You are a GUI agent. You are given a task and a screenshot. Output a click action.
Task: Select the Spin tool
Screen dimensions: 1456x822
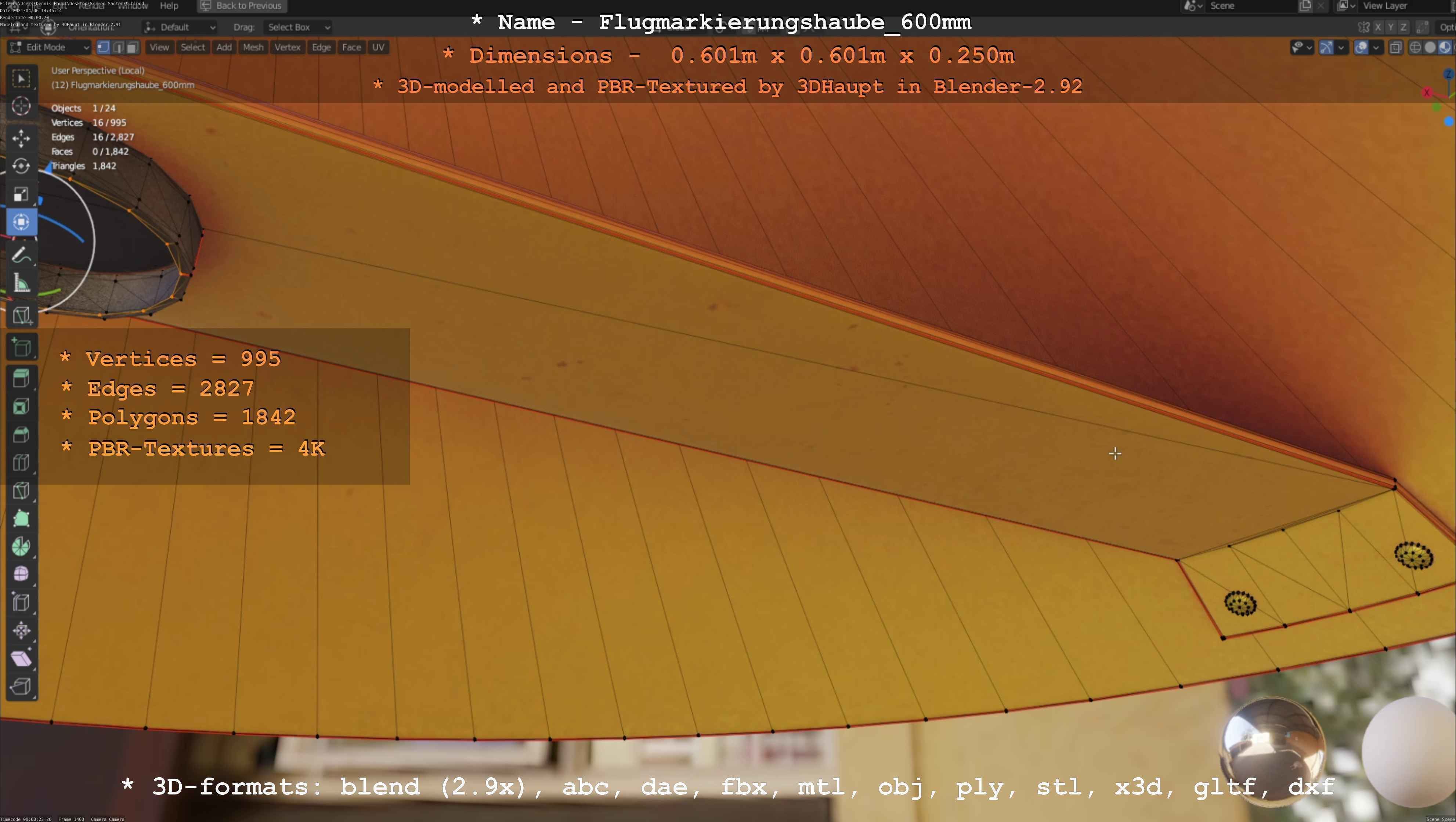click(x=21, y=546)
